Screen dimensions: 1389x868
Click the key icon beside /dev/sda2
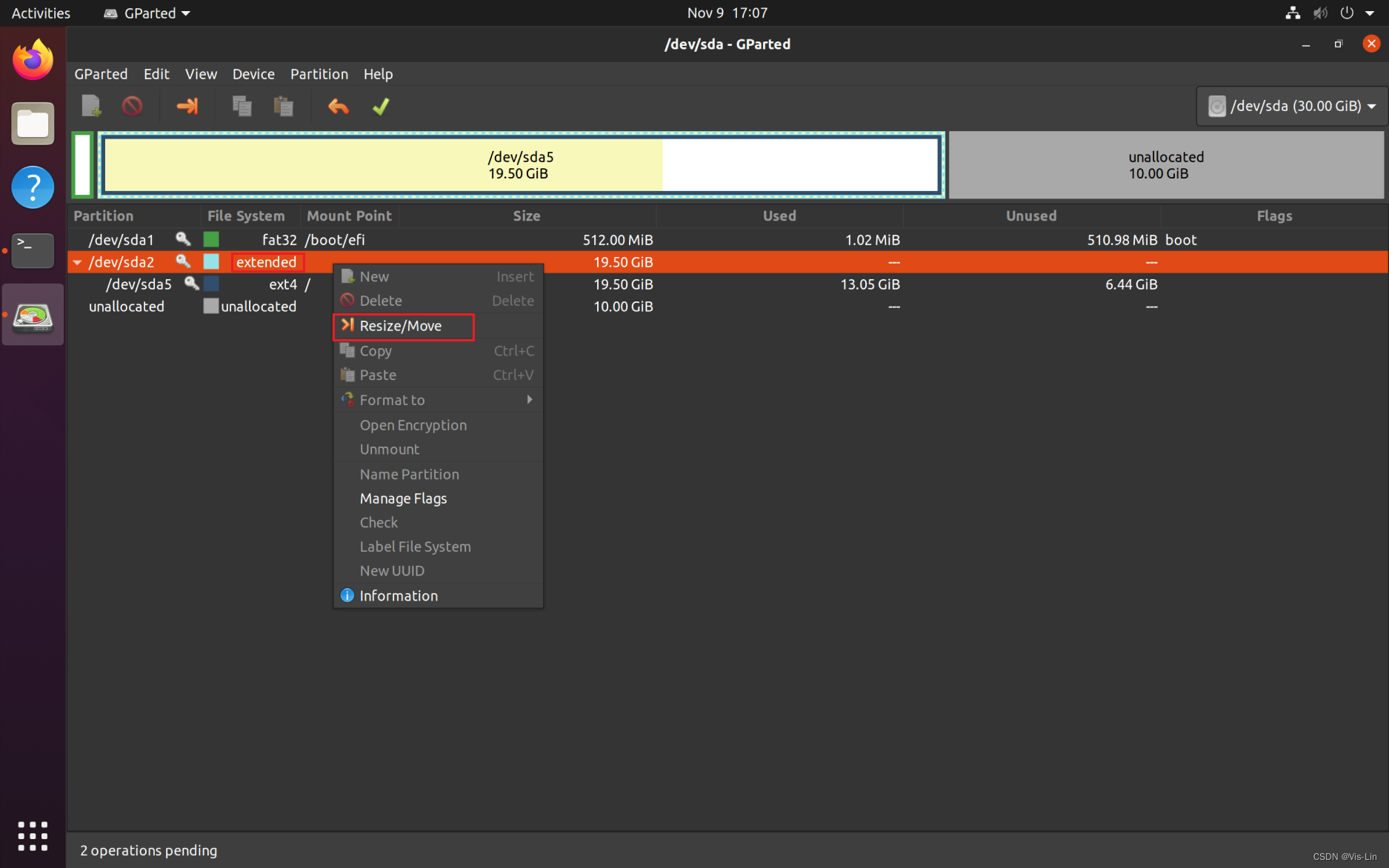click(183, 261)
